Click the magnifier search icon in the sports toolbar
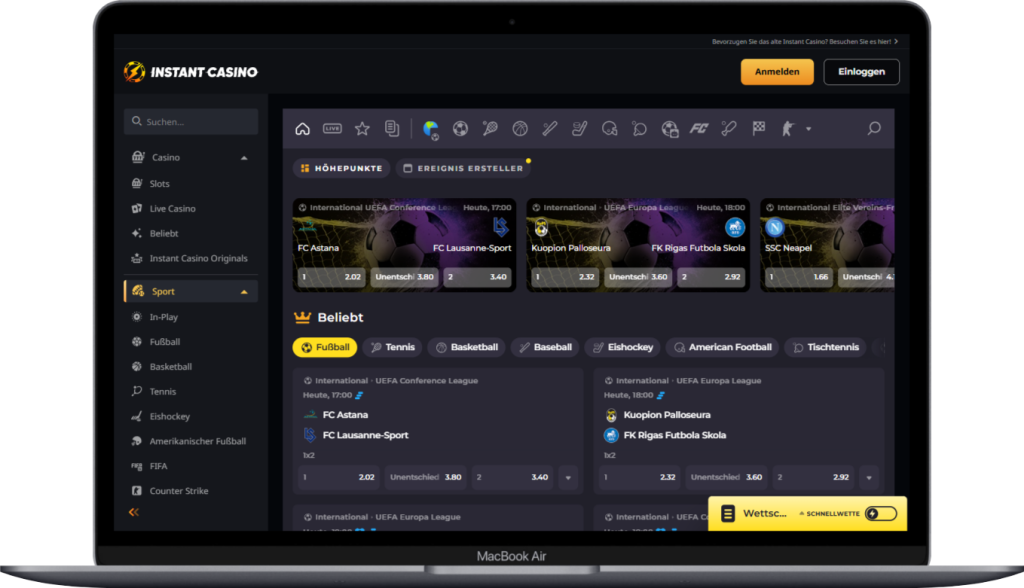This screenshot has width=1024, height=588. pyautogui.click(x=874, y=129)
